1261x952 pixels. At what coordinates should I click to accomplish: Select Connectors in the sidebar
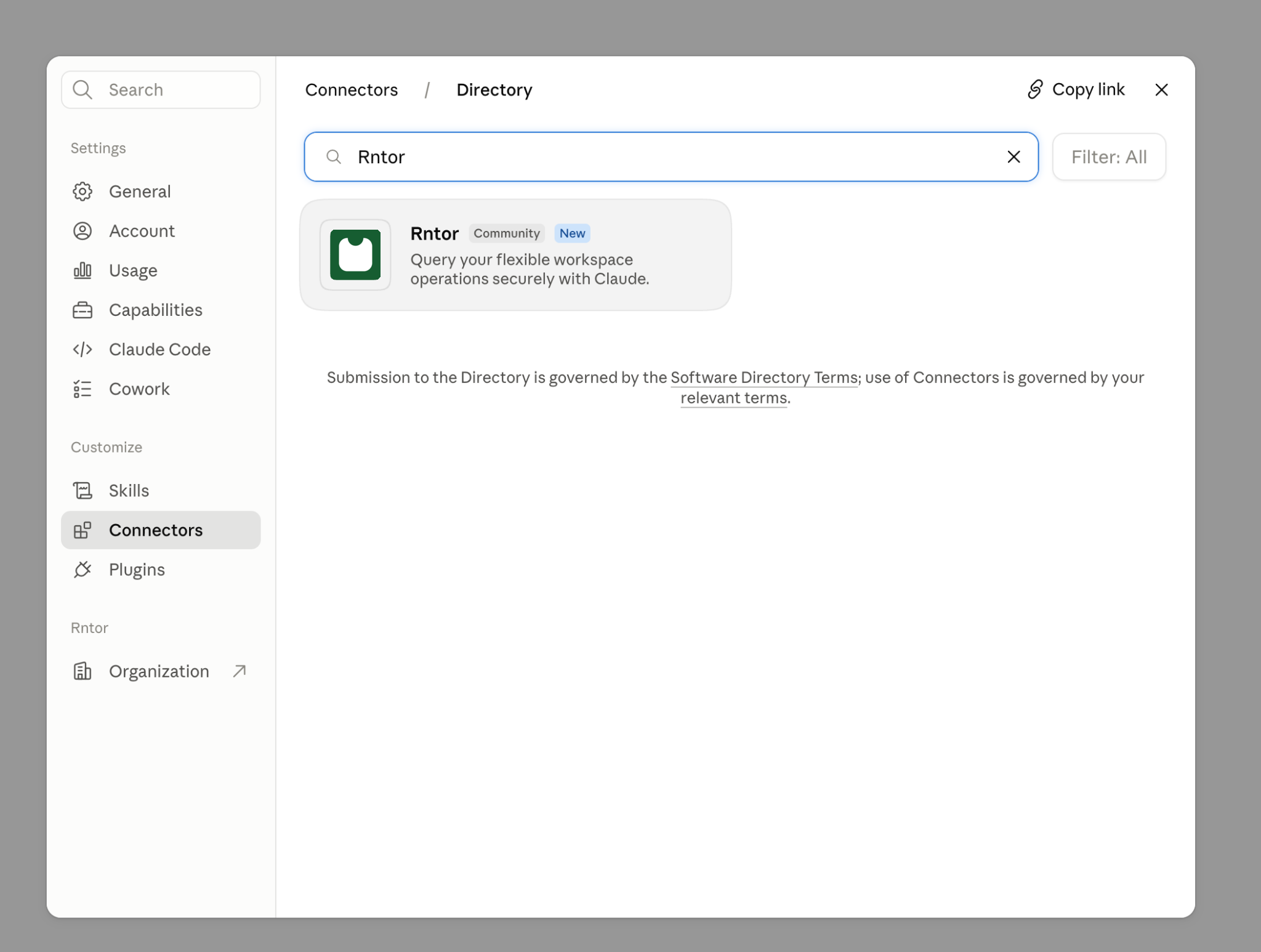coord(161,530)
